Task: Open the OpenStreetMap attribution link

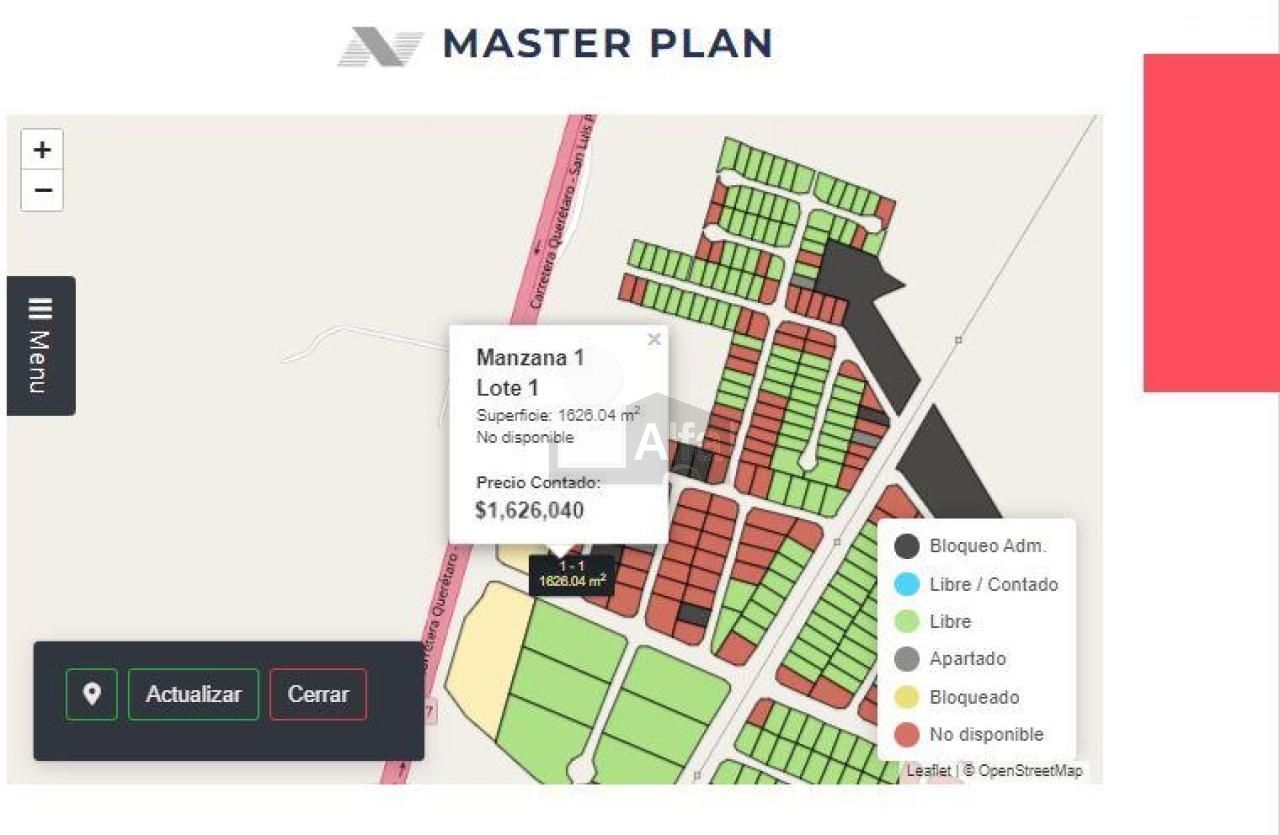Action: tap(1030, 771)
